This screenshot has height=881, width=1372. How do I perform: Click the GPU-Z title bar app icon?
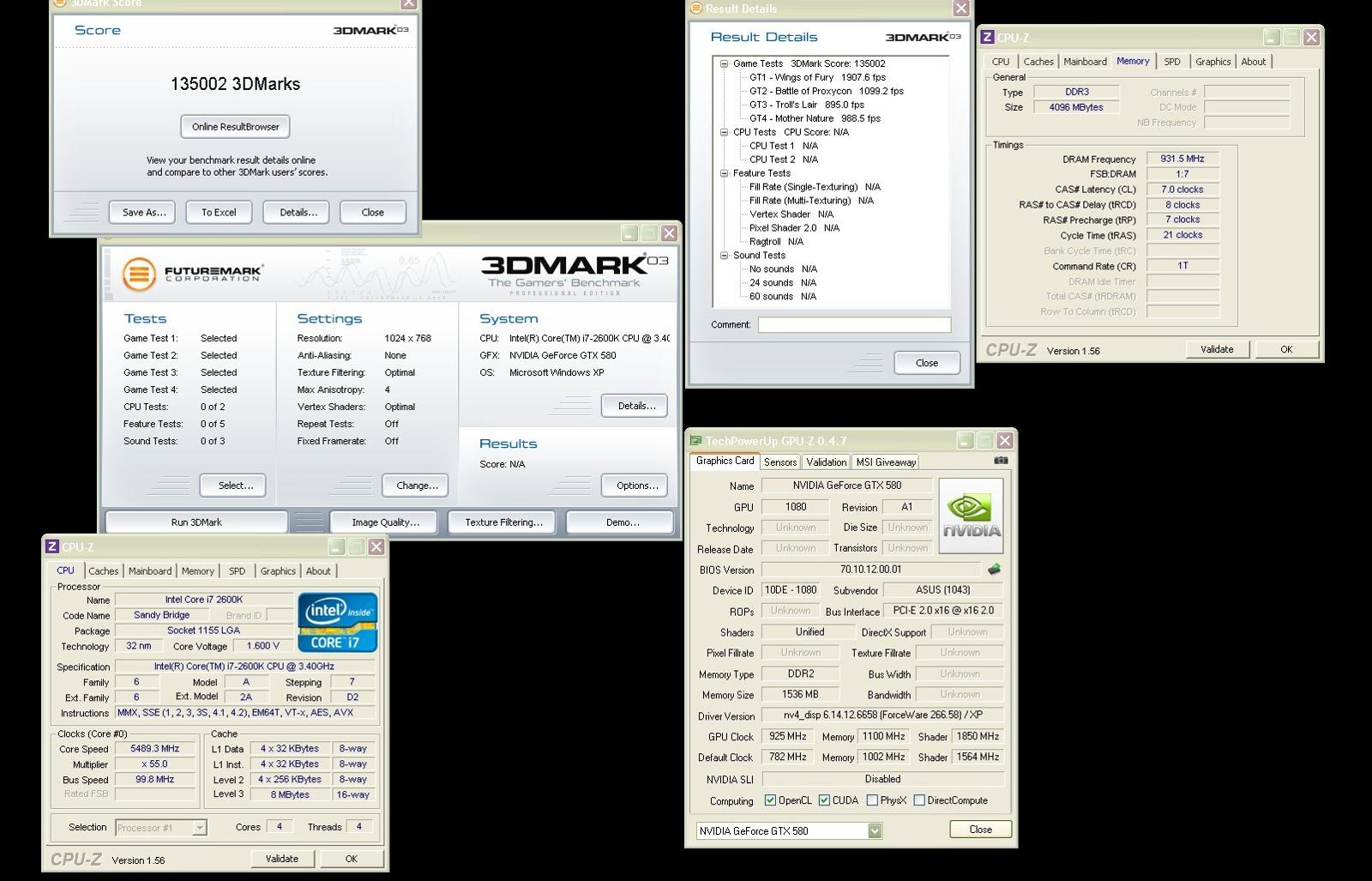[x=695, y=441]
